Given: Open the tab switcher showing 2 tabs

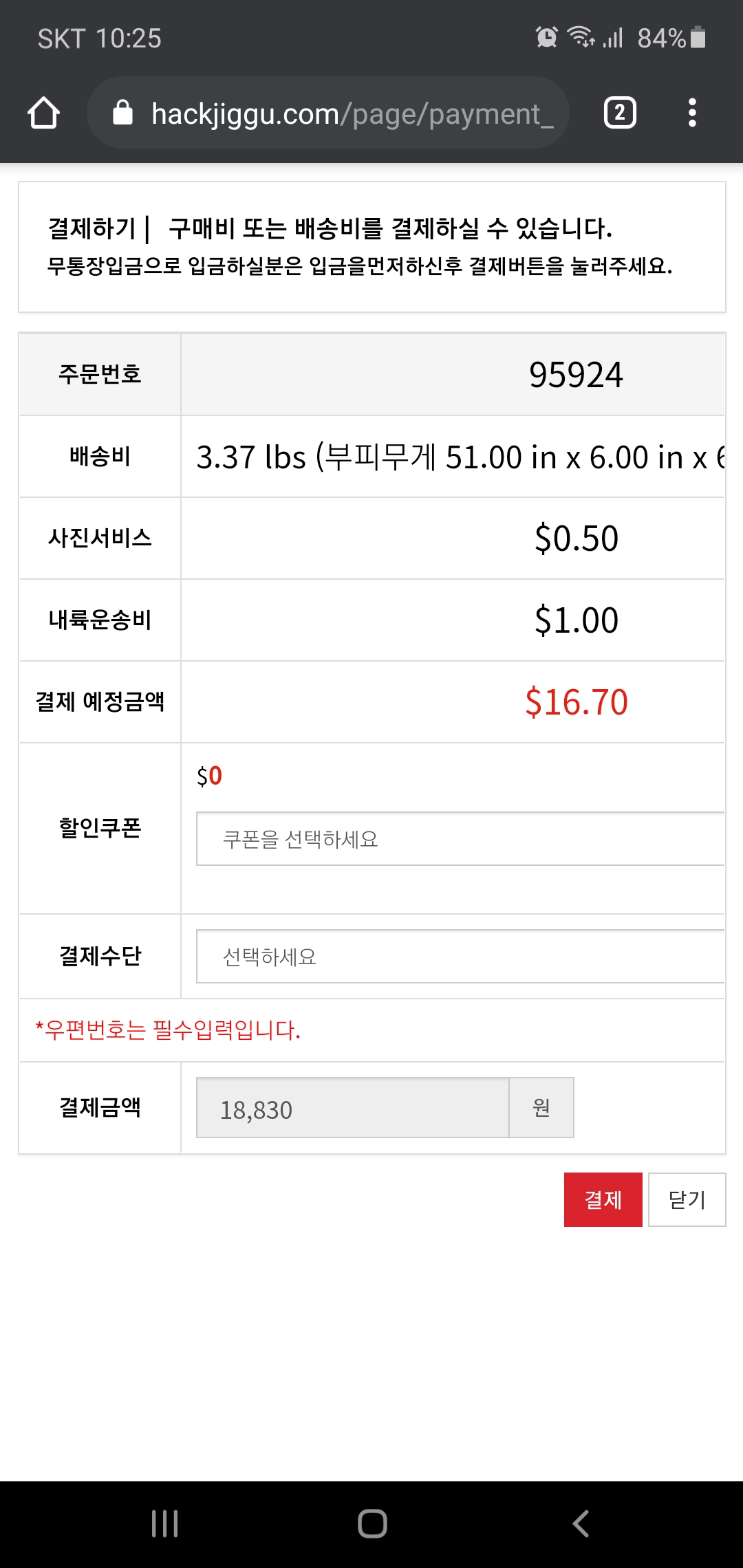Looking at the screenshot, I should (619, 113).
